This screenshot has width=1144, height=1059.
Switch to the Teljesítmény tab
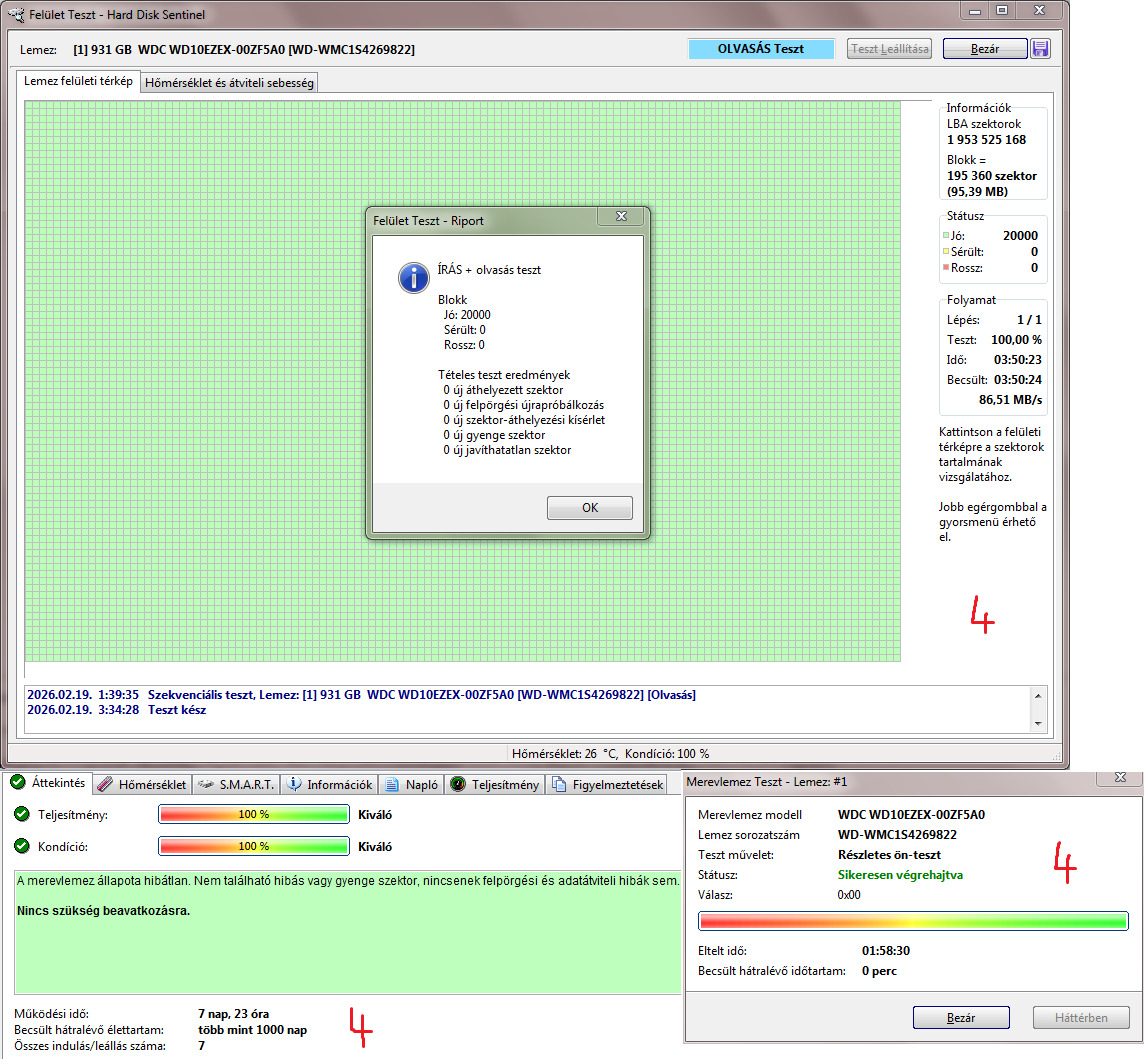point(495,785)
